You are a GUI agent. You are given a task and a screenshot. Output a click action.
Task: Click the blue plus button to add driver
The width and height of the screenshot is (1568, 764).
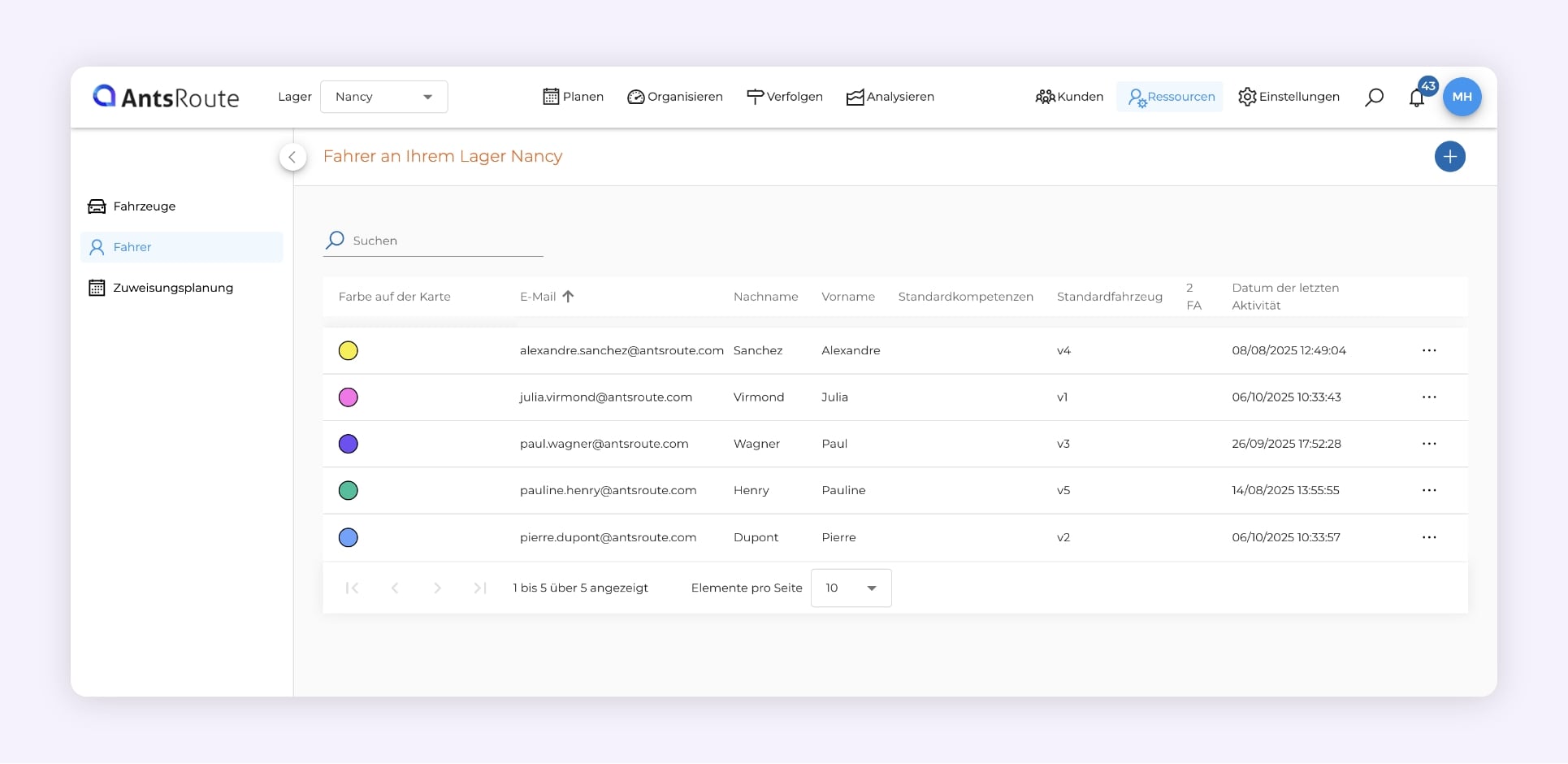(1449, 157)
